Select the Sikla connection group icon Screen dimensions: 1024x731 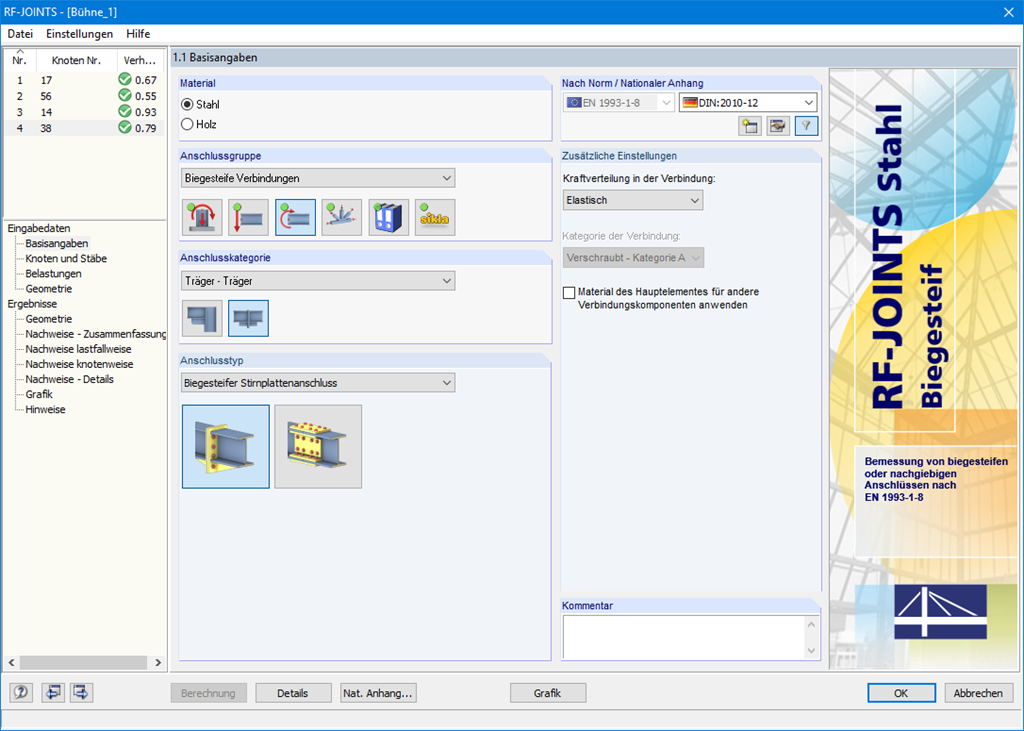(x=435, y=218)
